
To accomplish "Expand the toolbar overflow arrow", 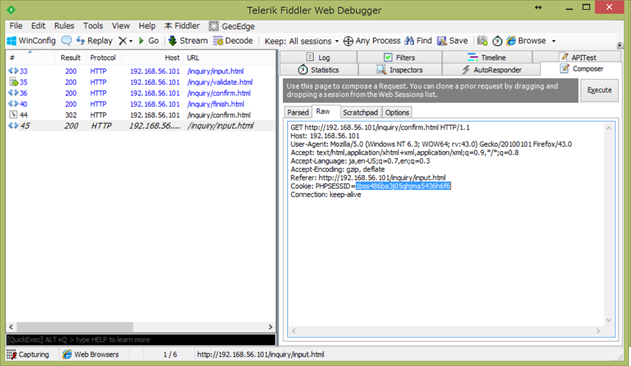I will 619,45.
